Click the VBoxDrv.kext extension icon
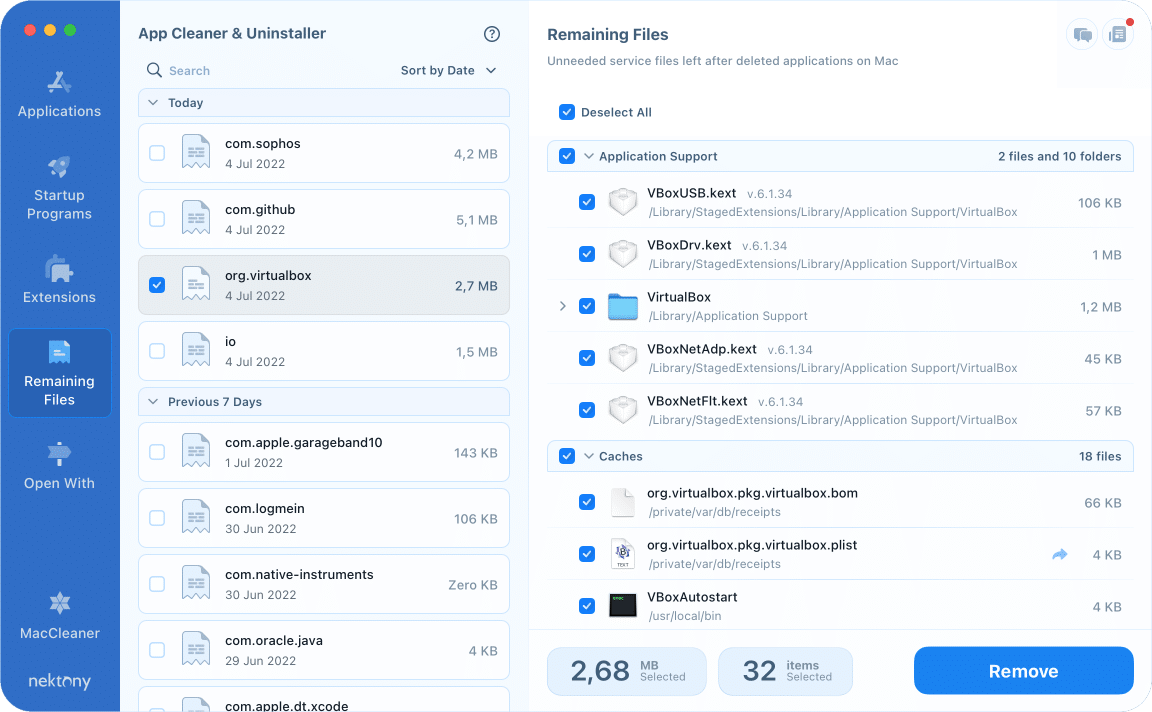 623,254
